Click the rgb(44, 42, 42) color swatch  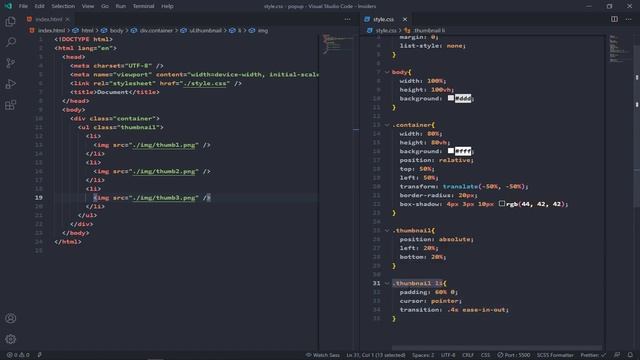pos(502,203)
